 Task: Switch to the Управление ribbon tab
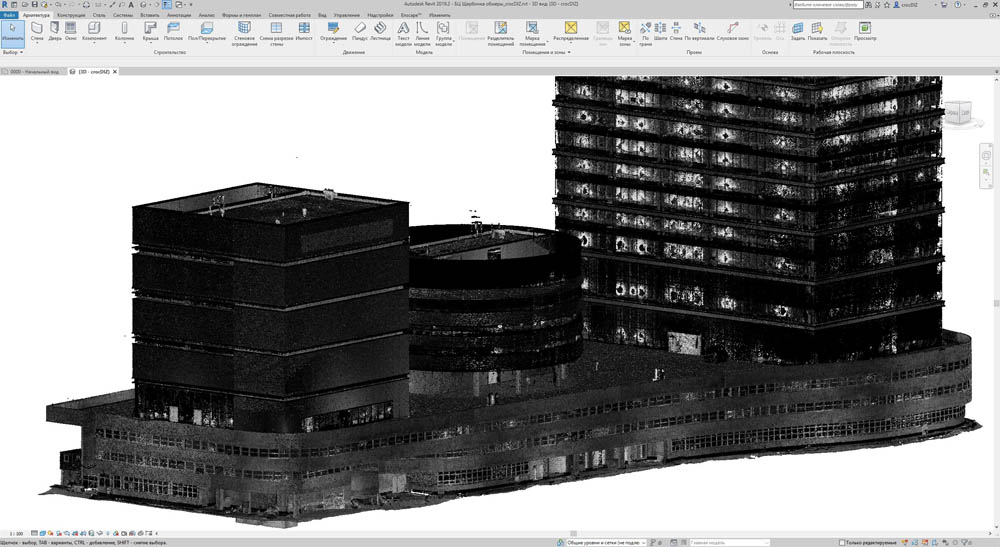point(347,15)
